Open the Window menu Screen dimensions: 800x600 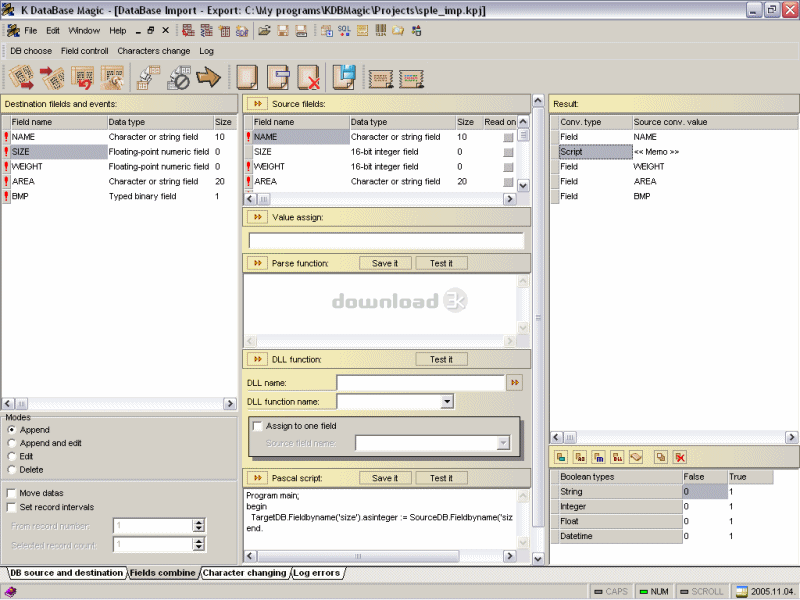pyautogui.click(x=84, y=31)
